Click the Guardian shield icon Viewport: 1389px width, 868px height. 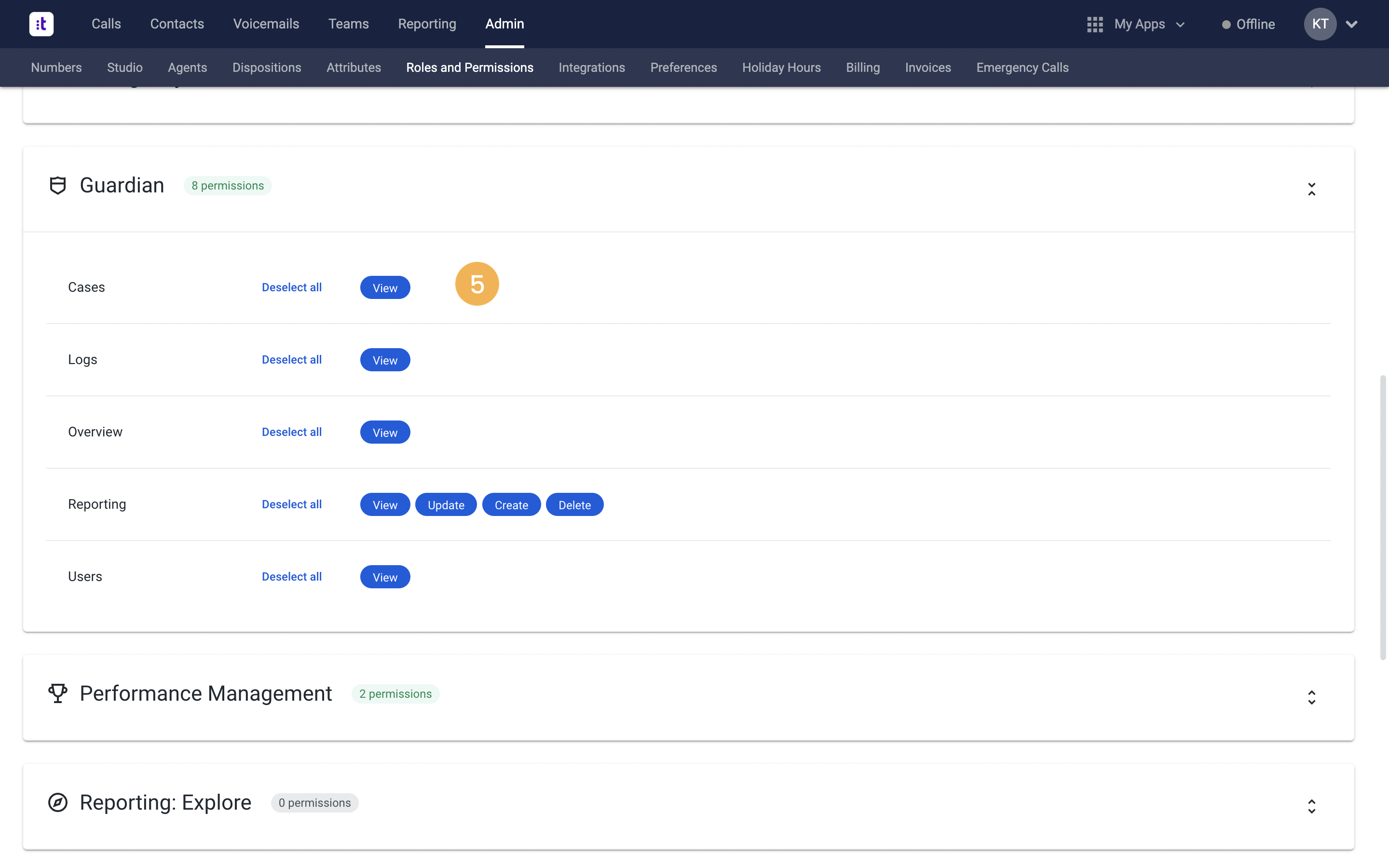[58, 186]
